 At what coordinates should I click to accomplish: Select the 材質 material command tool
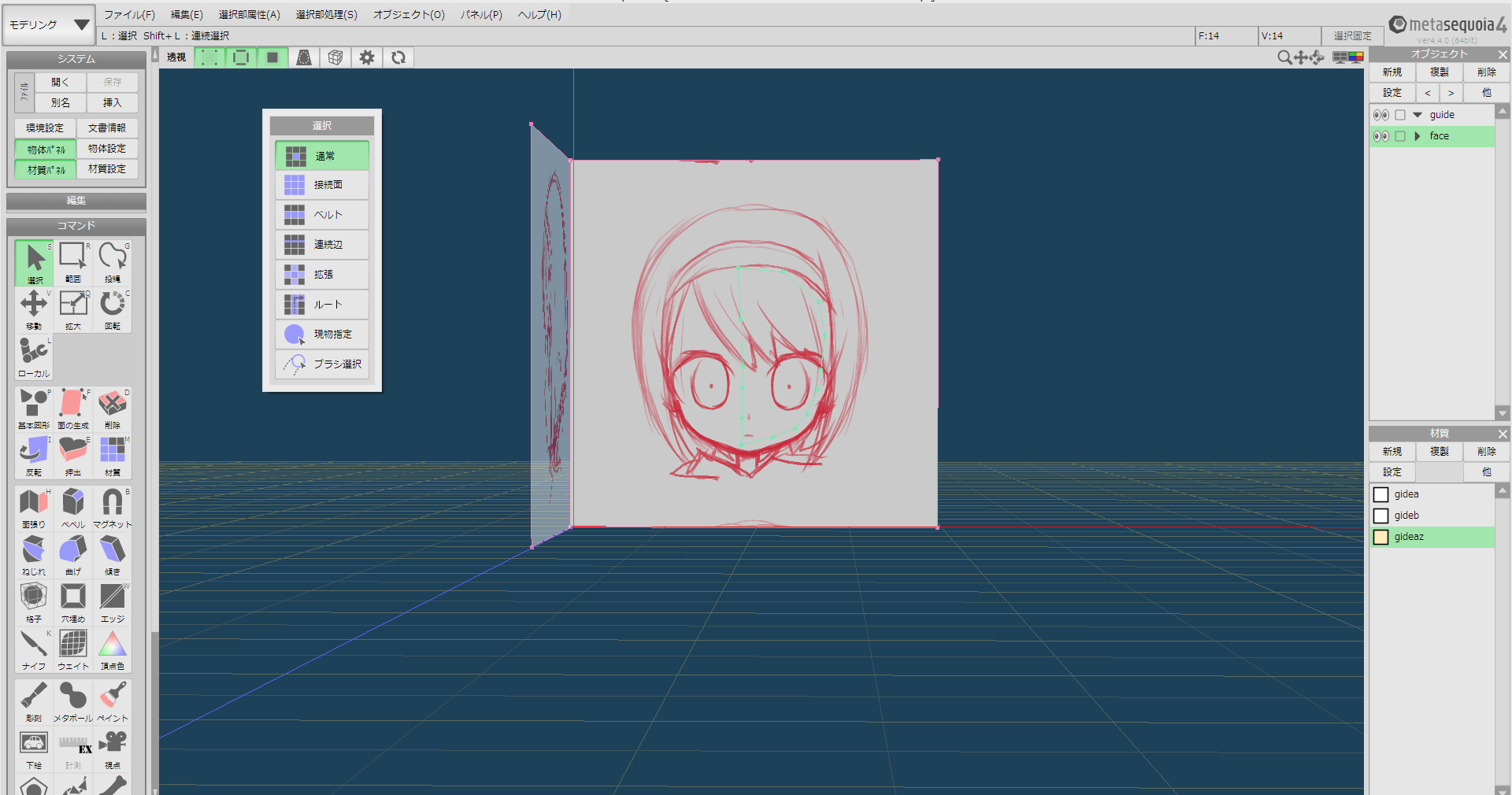[113, 457]
